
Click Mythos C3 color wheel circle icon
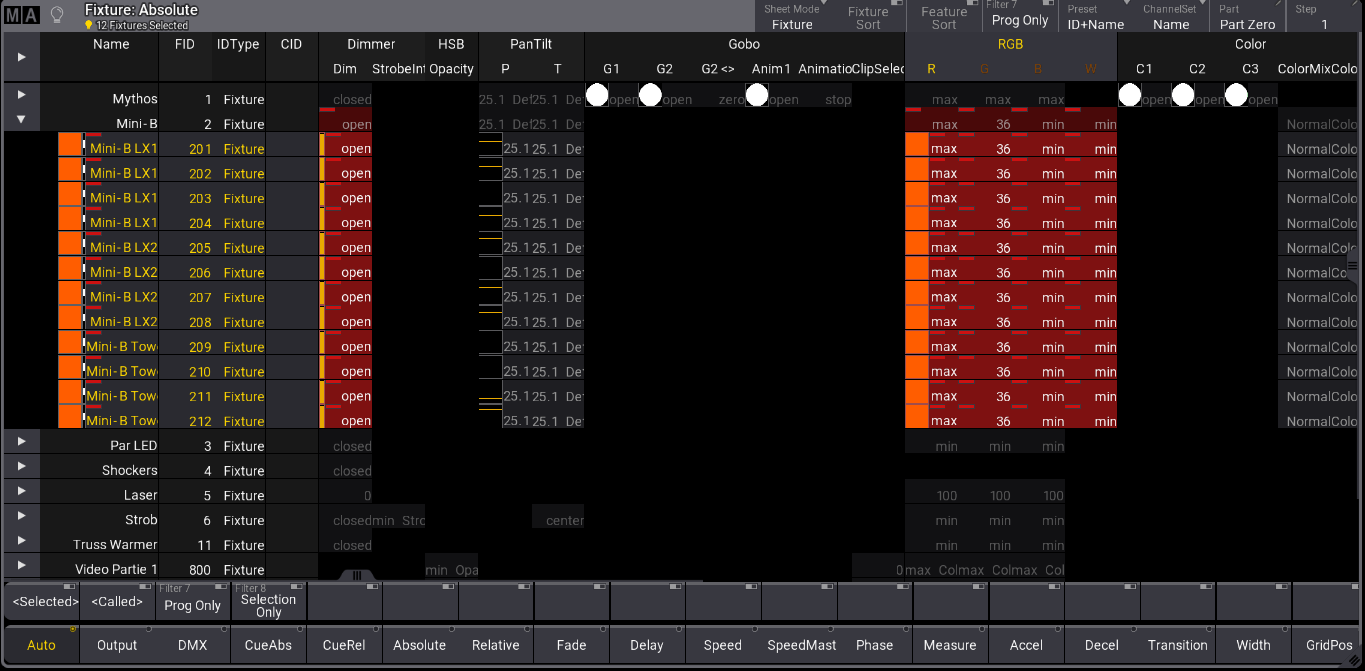(x=1235, y=96)
